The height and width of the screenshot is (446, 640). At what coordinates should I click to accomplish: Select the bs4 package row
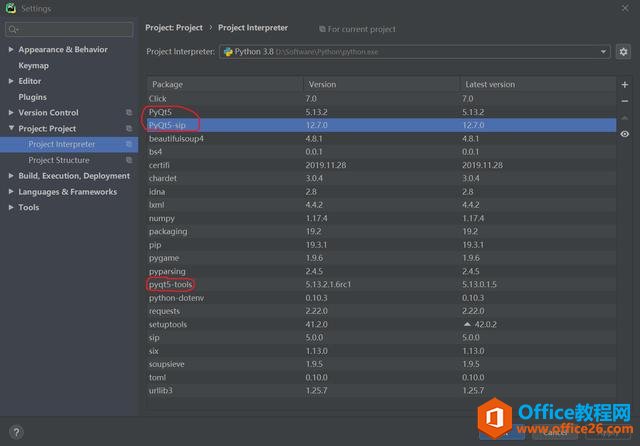382,152
